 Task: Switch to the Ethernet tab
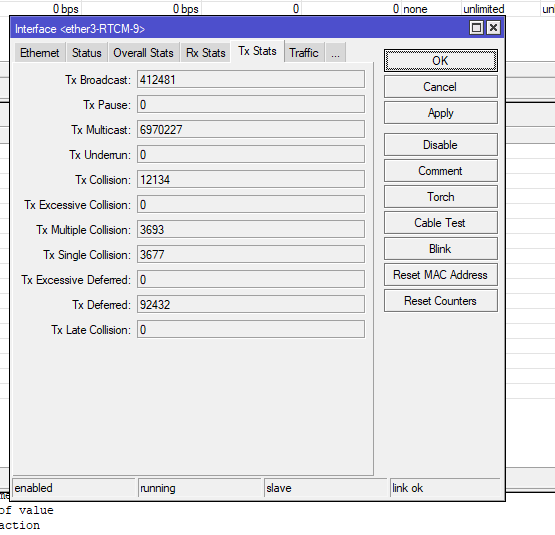click(x=40, y=53)
